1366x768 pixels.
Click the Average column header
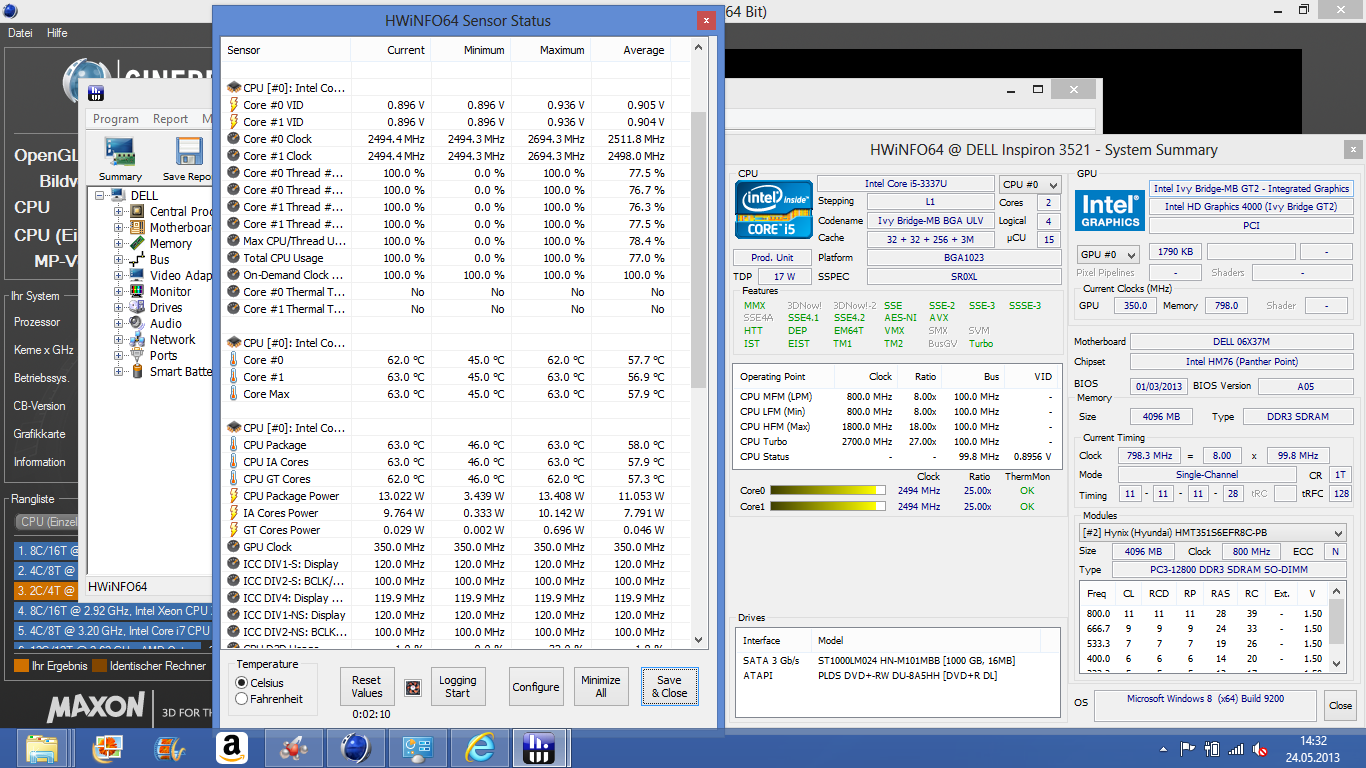tap(631, 50)
